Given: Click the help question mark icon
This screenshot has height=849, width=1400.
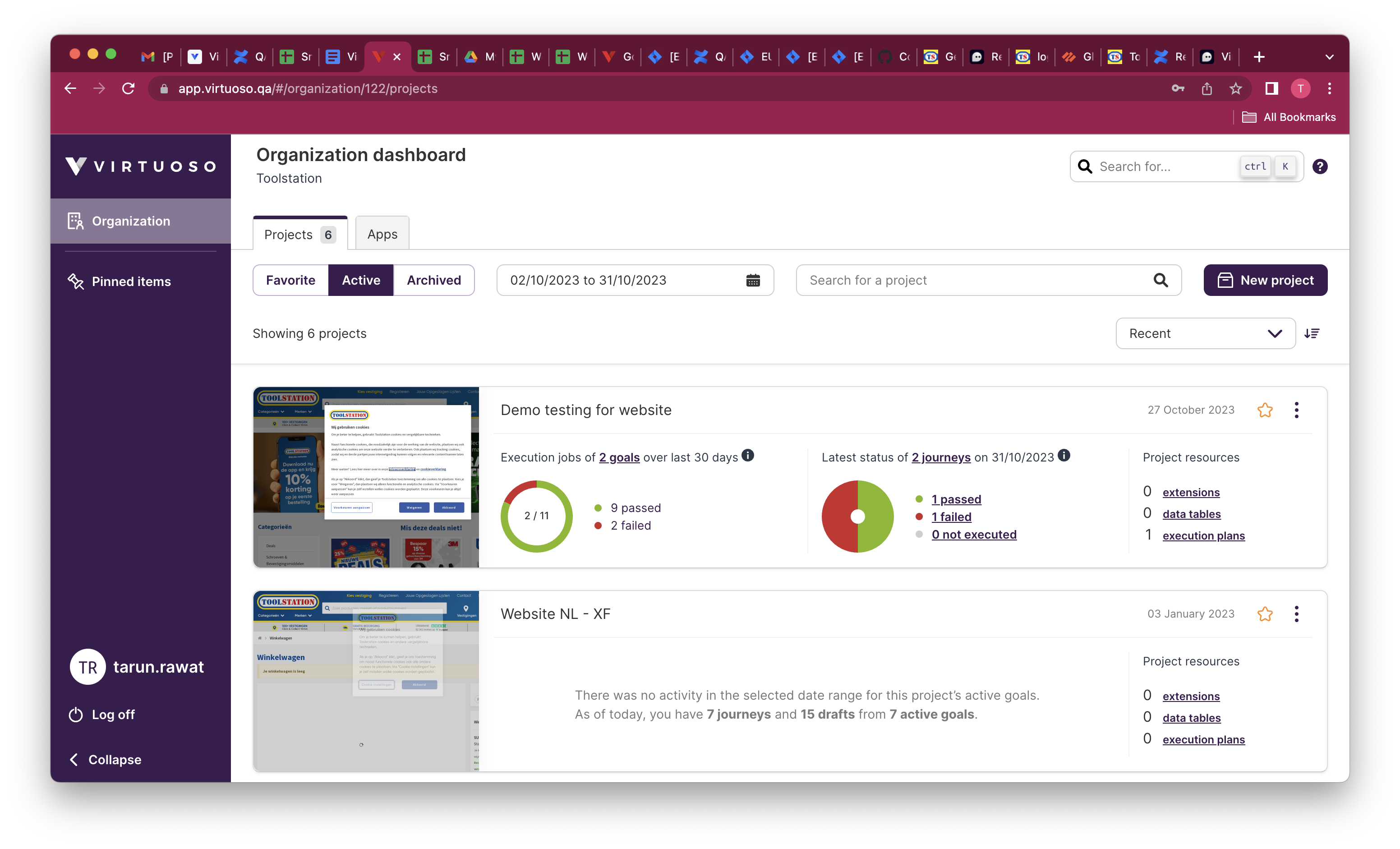Looking at the screenshot, I should (1320, 166).
